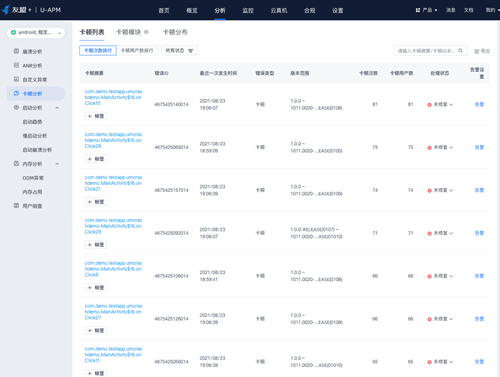Click 告警 link in the Click10 row
500x377 pixels.
click(x=479, y=104)
